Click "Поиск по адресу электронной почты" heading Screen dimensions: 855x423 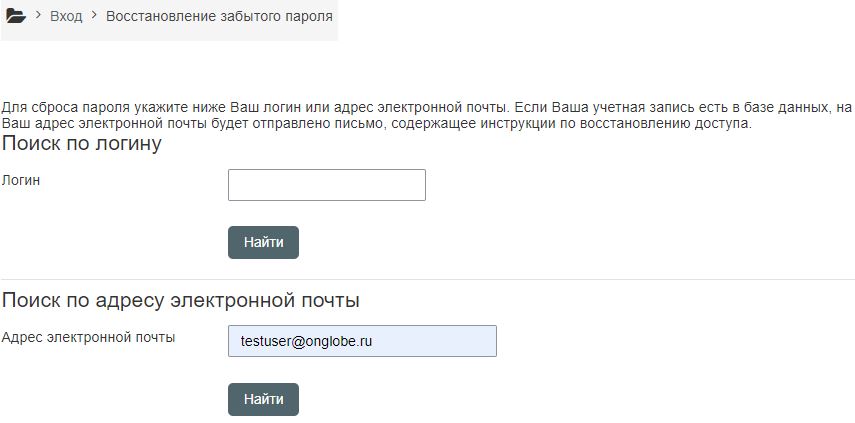point(180,301)
